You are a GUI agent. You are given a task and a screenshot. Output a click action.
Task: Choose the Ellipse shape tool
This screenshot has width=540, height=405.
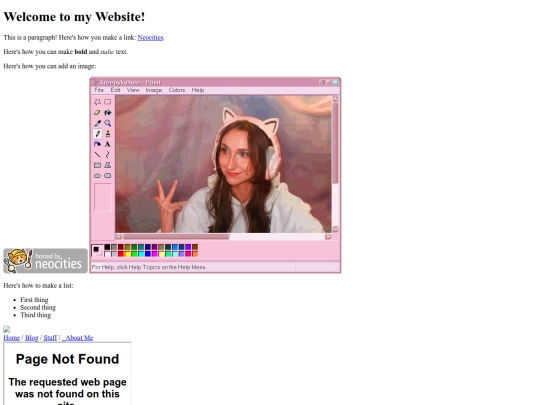click(x=97, y=176)
